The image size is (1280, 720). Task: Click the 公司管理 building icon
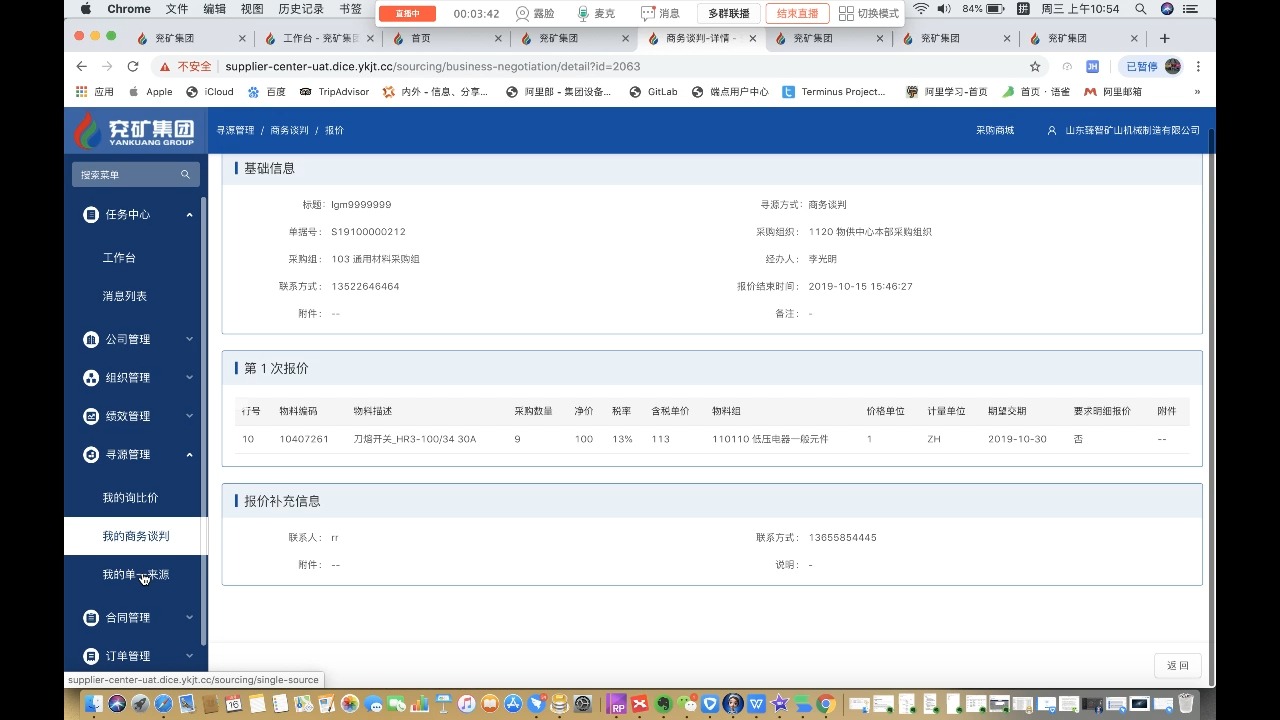coord(90,339)
